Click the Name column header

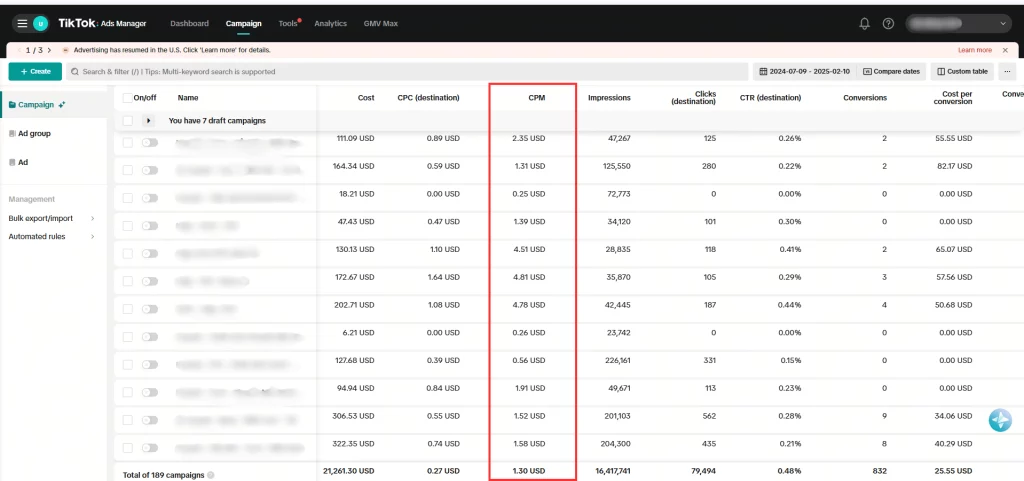[188, 98]
